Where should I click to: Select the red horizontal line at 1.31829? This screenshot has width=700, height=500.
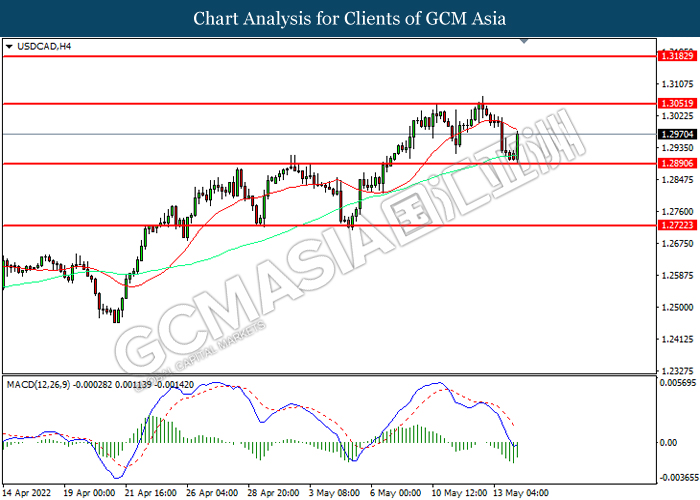coord(329,56)
